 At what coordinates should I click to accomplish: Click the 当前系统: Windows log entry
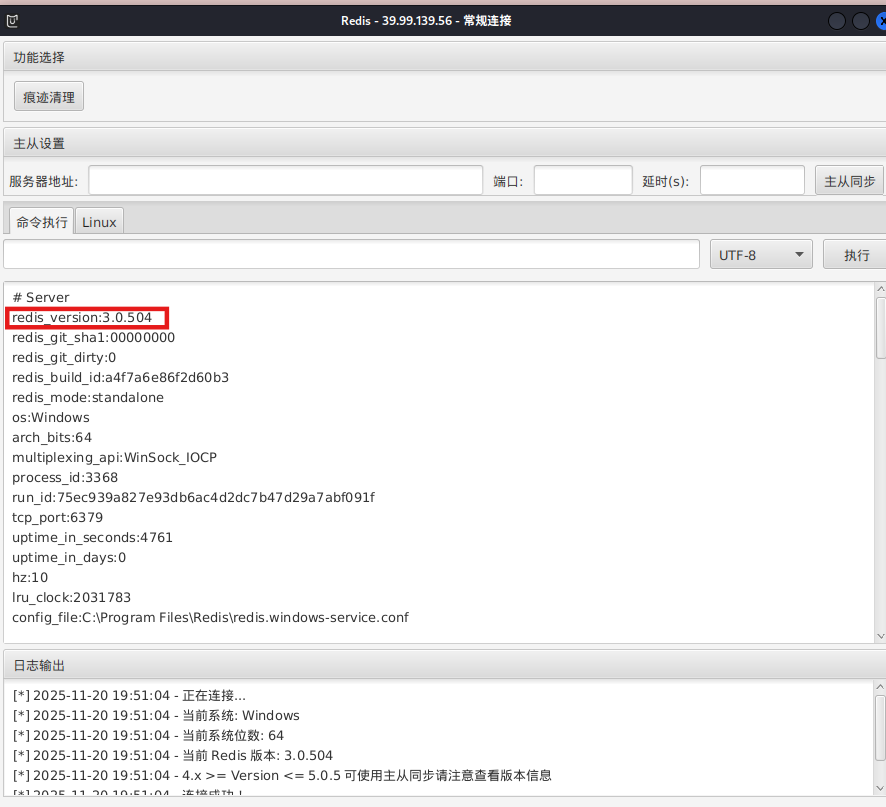click(x=156, y=715)
